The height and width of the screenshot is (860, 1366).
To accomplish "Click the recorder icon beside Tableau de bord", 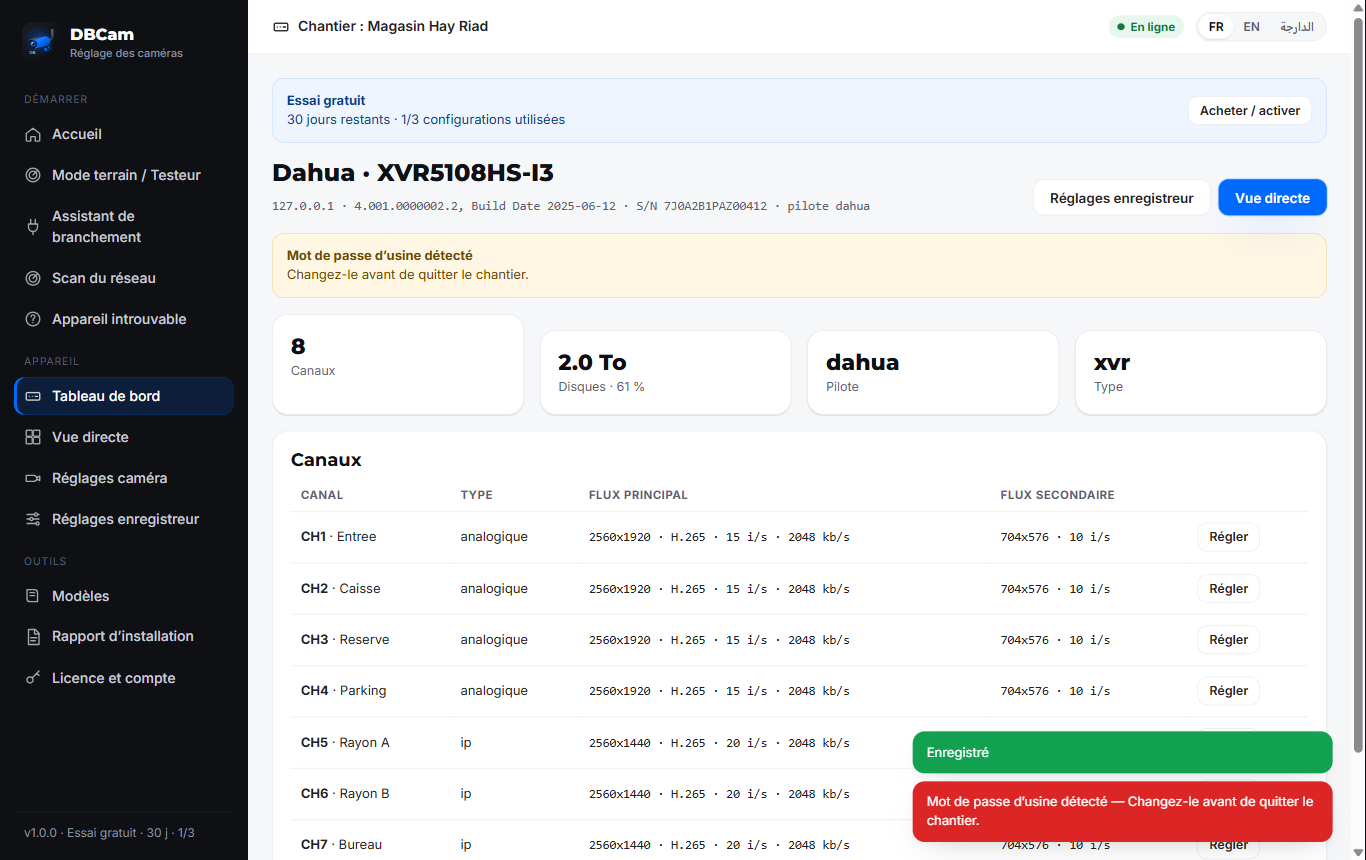I will point(33,397).
